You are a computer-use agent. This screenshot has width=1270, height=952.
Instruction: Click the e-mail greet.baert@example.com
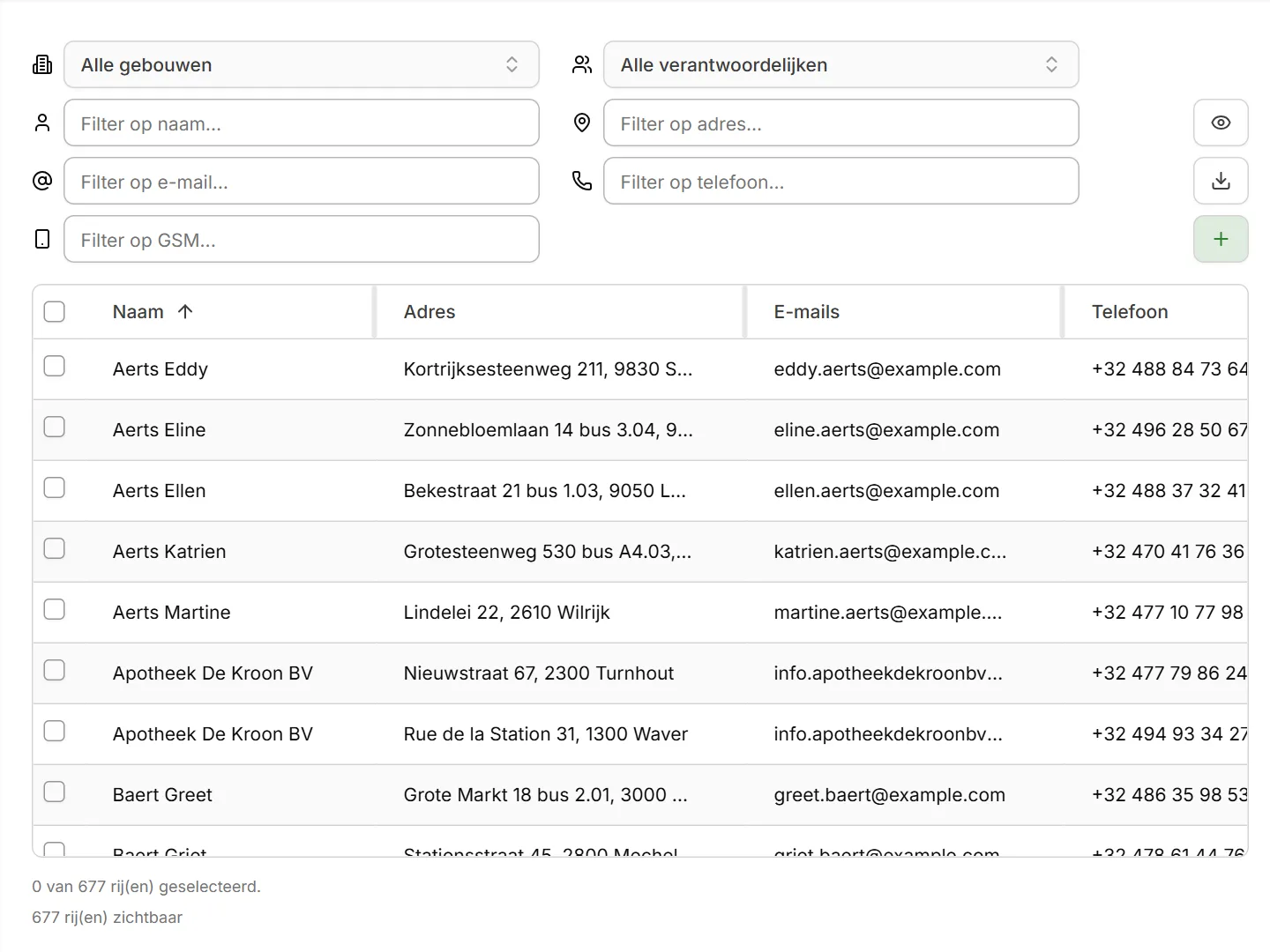[x=890, y=795]
